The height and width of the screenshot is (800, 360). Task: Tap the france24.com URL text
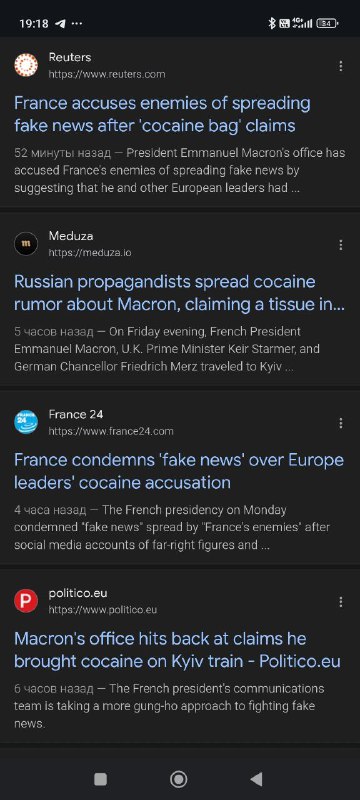click(111, 431)
